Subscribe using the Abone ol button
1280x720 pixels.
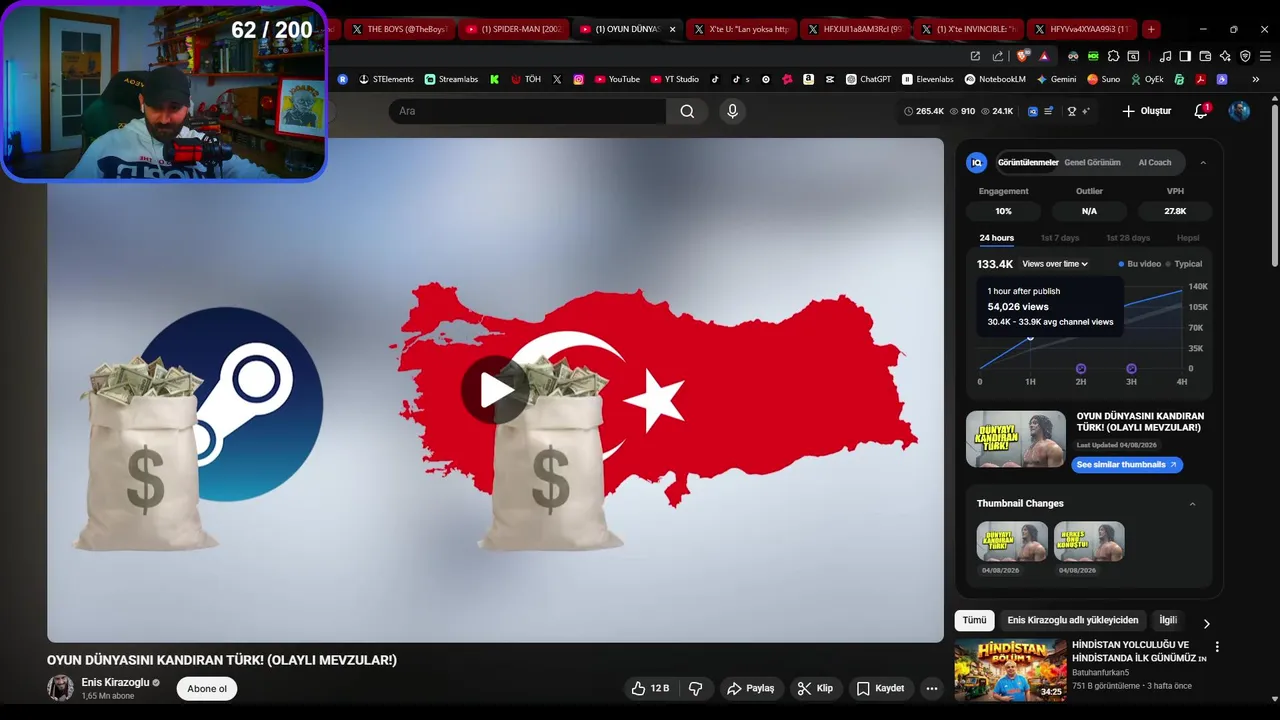pos(207,688)
